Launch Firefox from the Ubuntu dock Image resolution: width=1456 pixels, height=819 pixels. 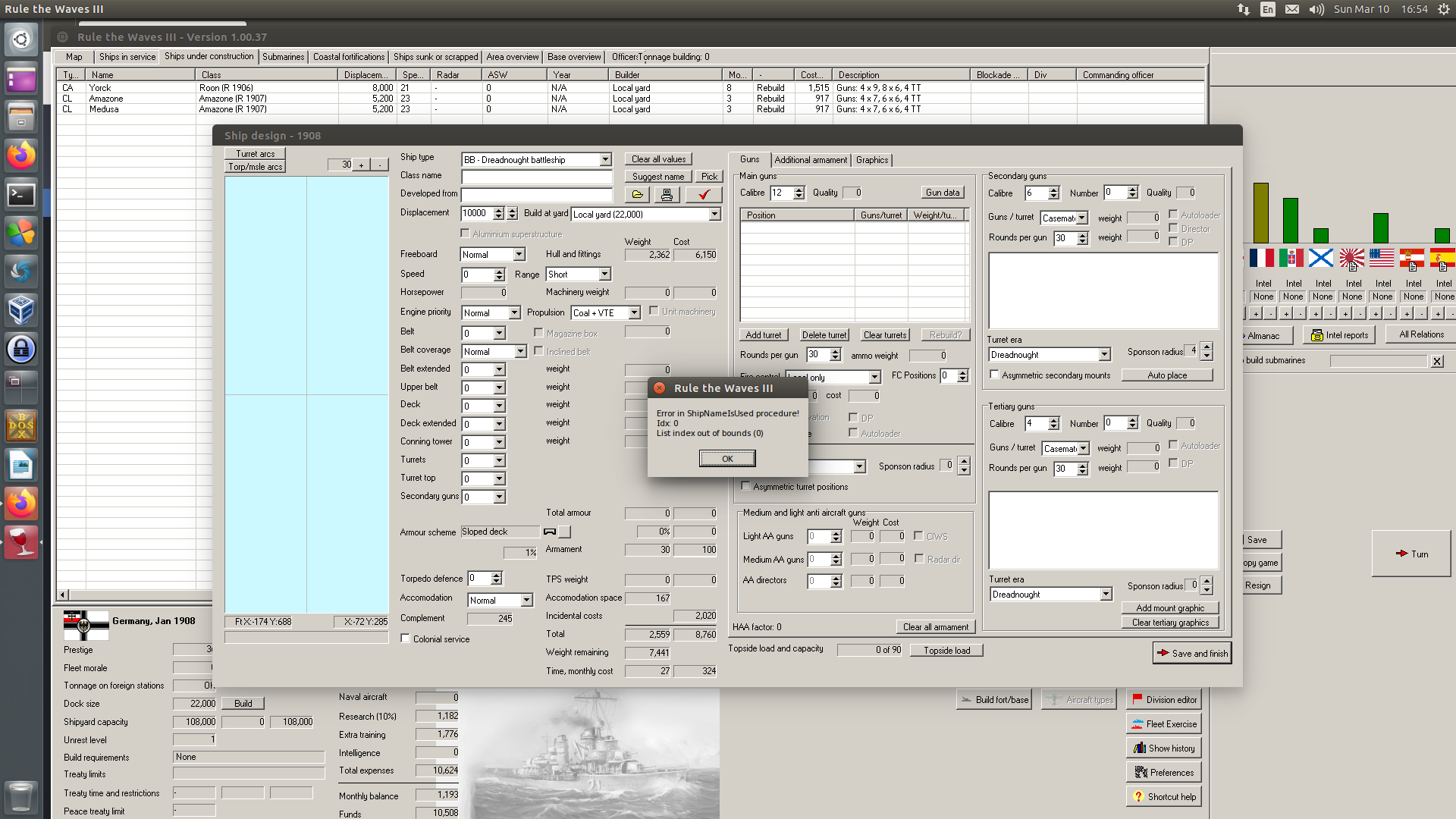coord(20,155)
